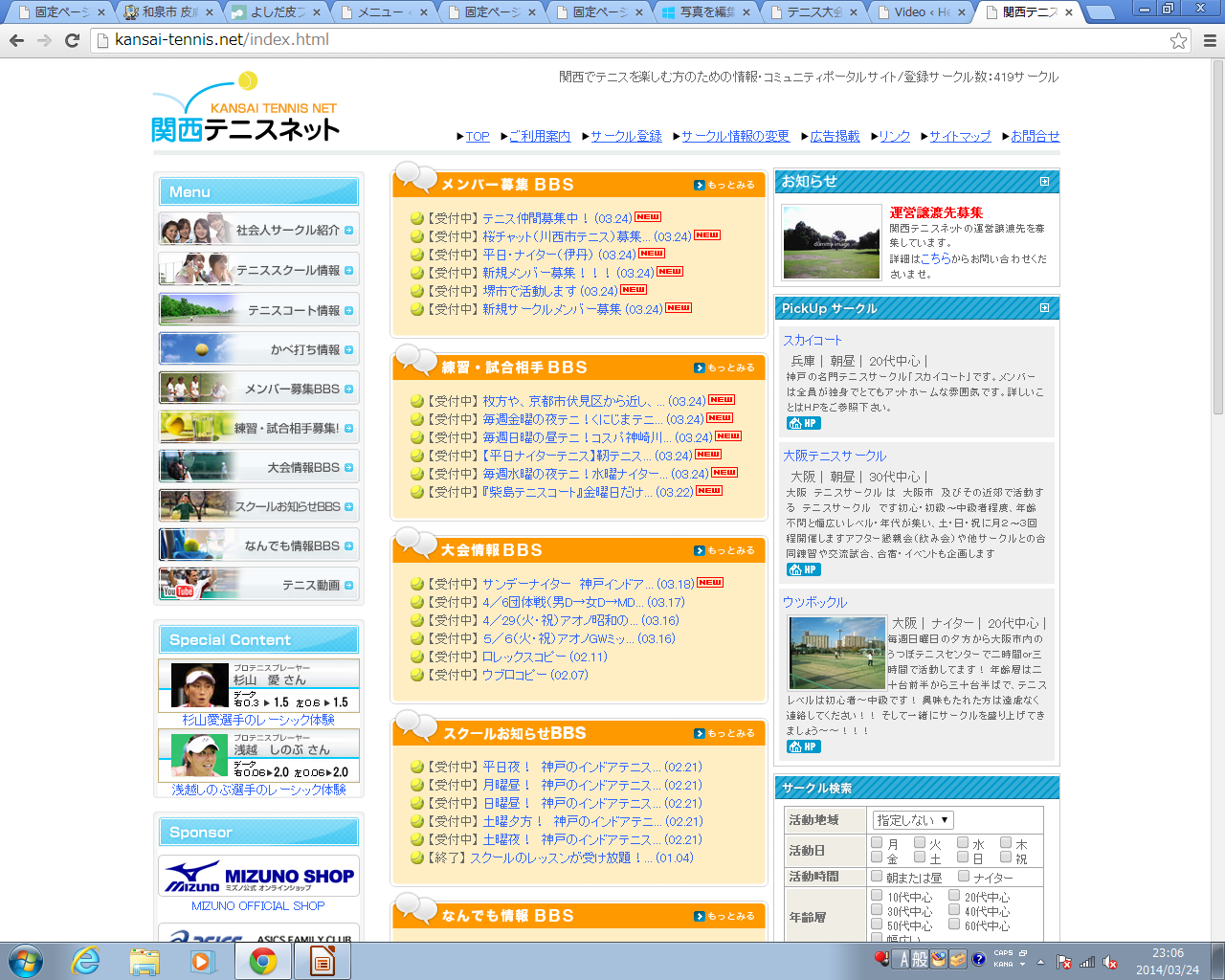Select 社会人サークル紹介 in the side menu
Viewport: 1225px width, 980px height.
pyautogui.click(x=258, y=231)
